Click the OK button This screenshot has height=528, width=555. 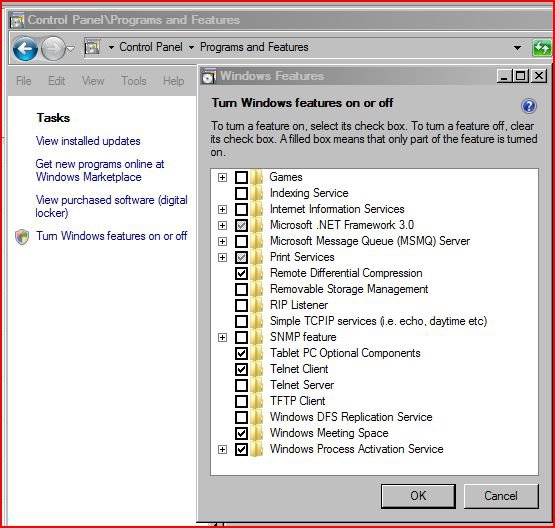(418, 496)
